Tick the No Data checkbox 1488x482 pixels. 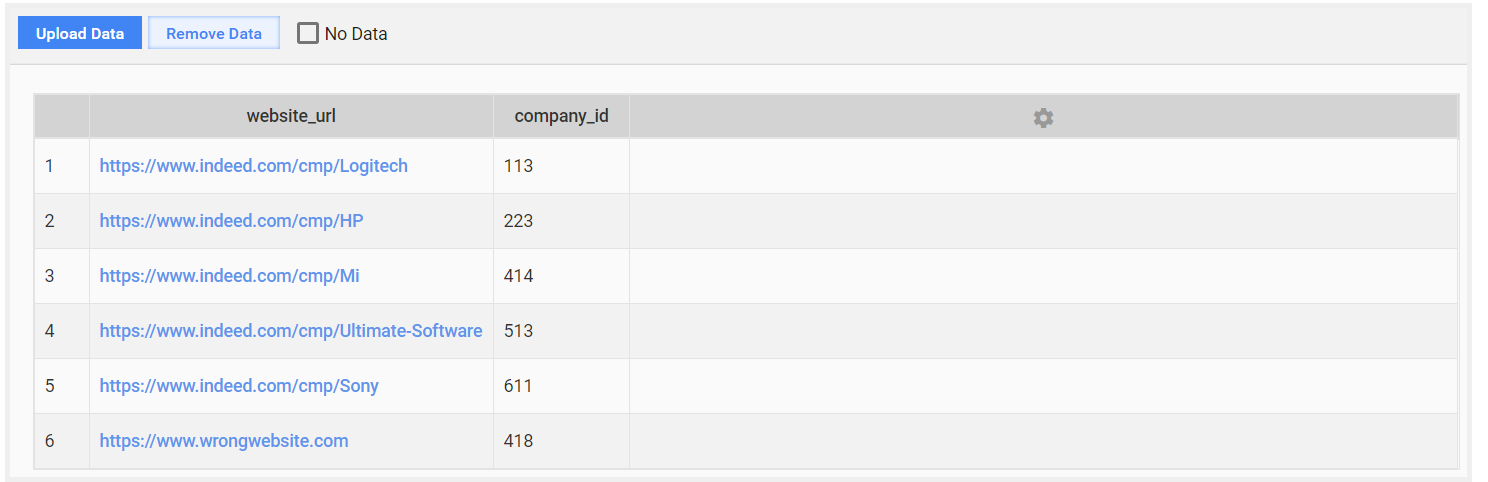308,33
